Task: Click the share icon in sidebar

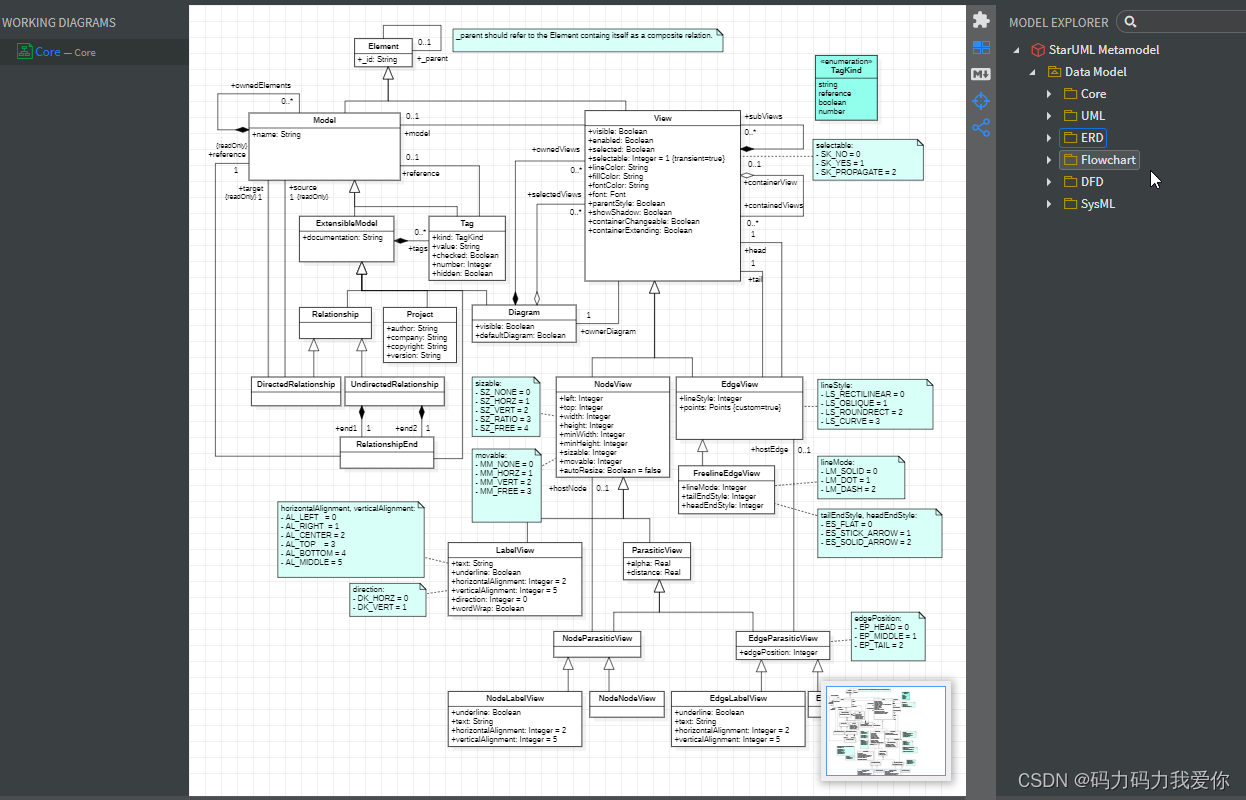Action: point(981,128)
